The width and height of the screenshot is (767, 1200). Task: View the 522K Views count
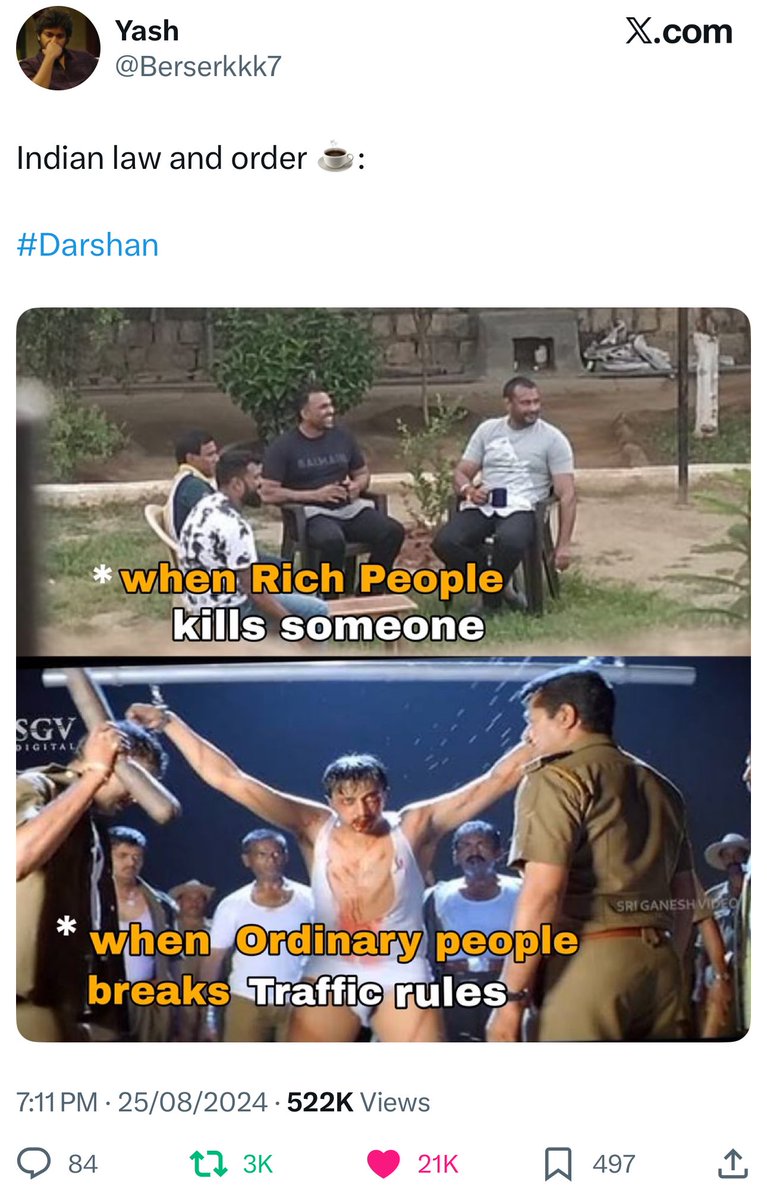[358, 1102]
